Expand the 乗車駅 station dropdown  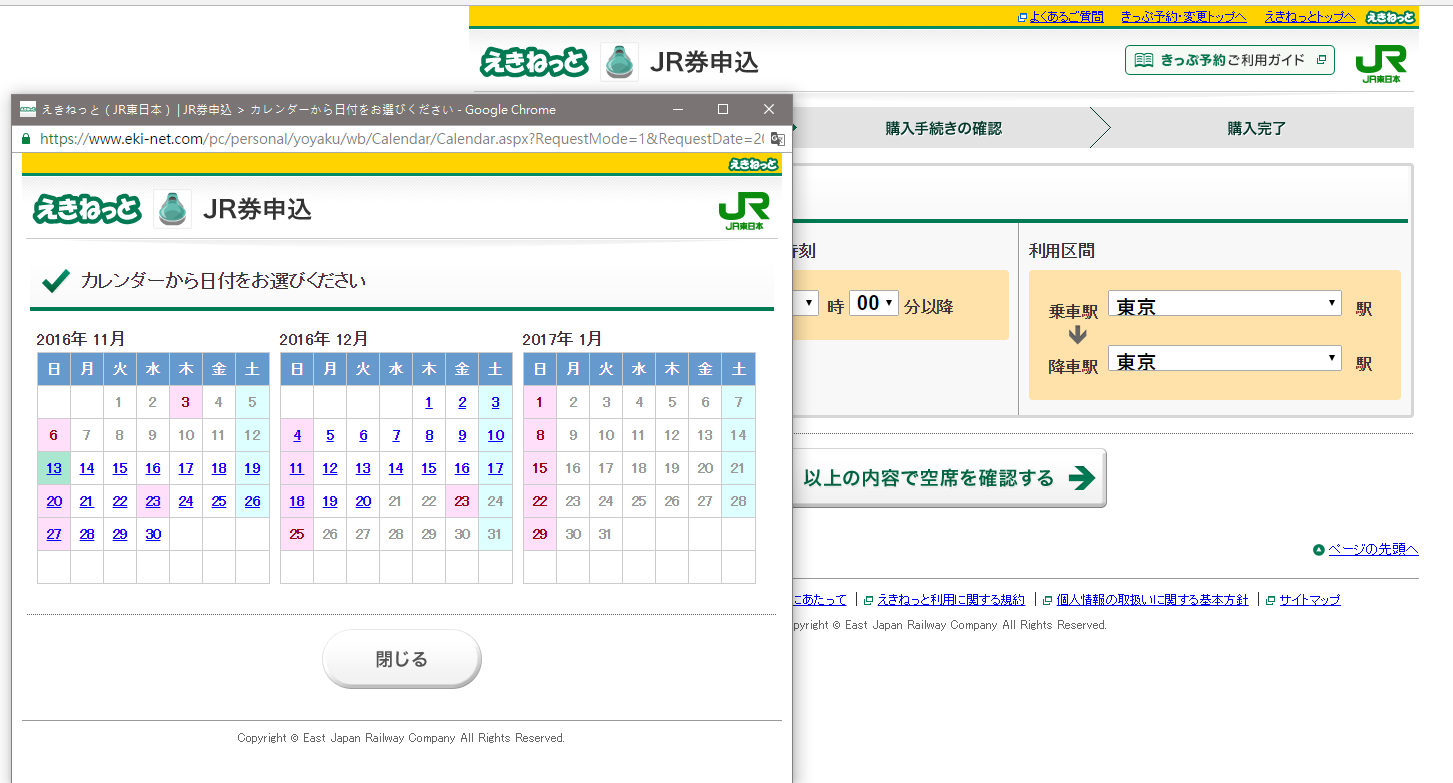click(x=1224, y=304)
